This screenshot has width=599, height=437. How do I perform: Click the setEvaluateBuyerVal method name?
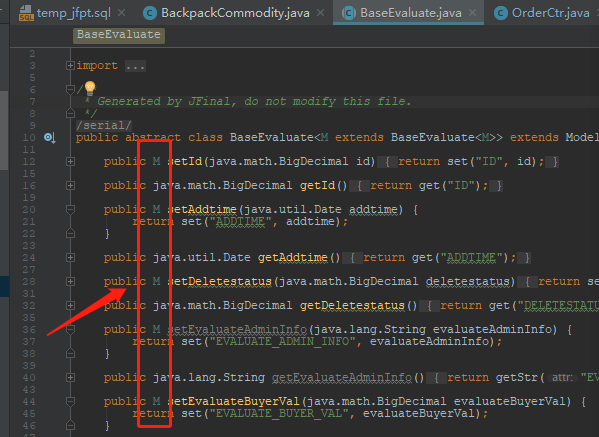click(x=233, y=401)
